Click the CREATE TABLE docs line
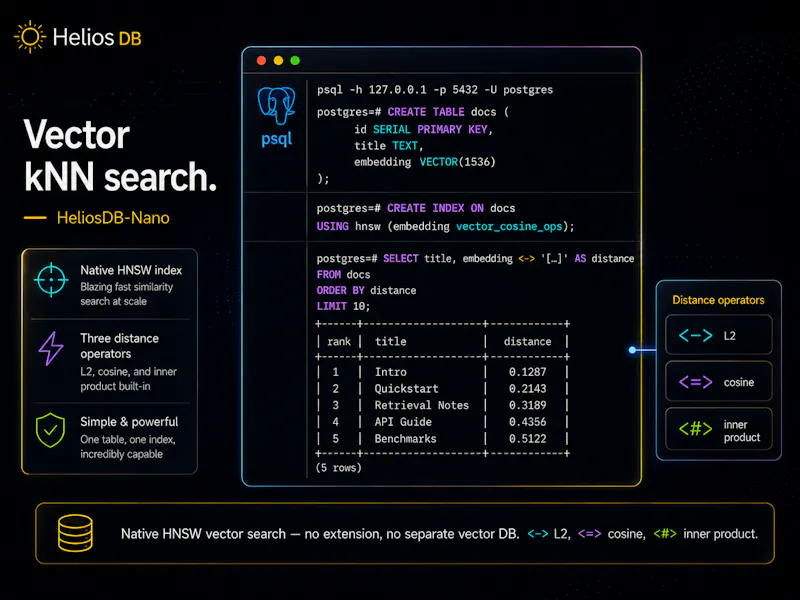Viewport: 800px width, 600px height. (x=413, y=112)
